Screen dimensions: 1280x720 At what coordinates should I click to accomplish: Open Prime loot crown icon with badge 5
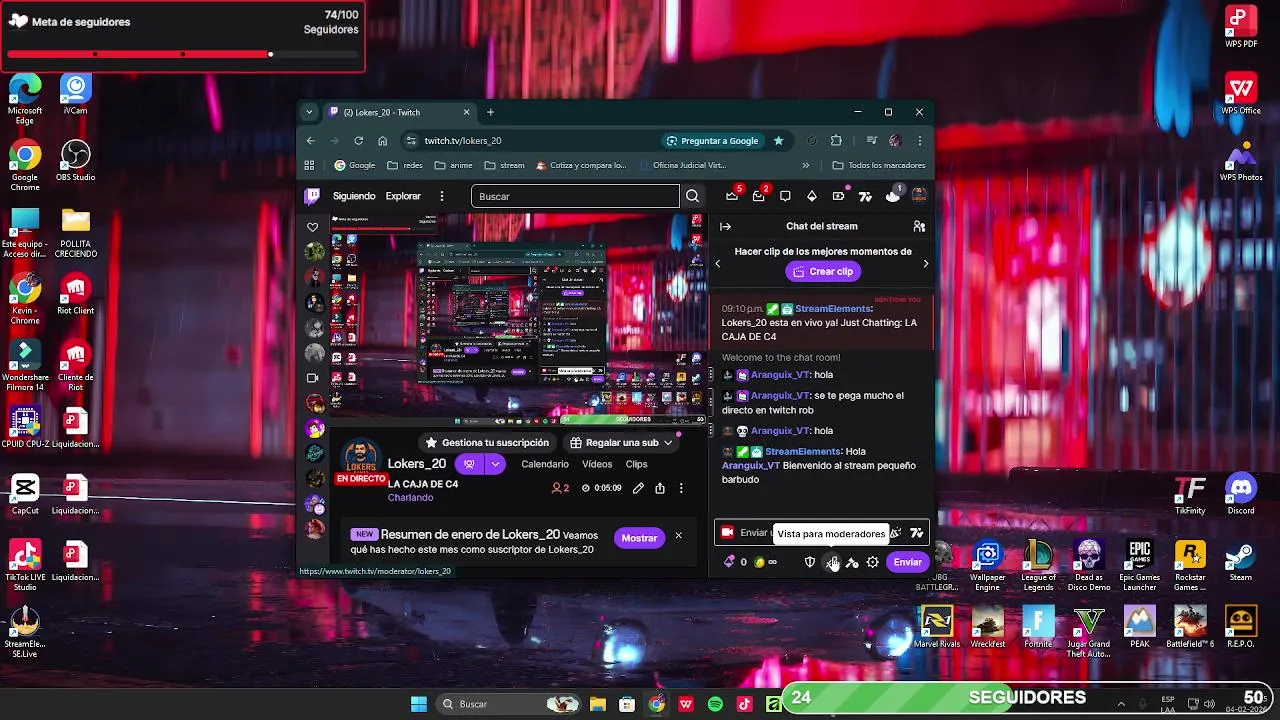[732, 196]
